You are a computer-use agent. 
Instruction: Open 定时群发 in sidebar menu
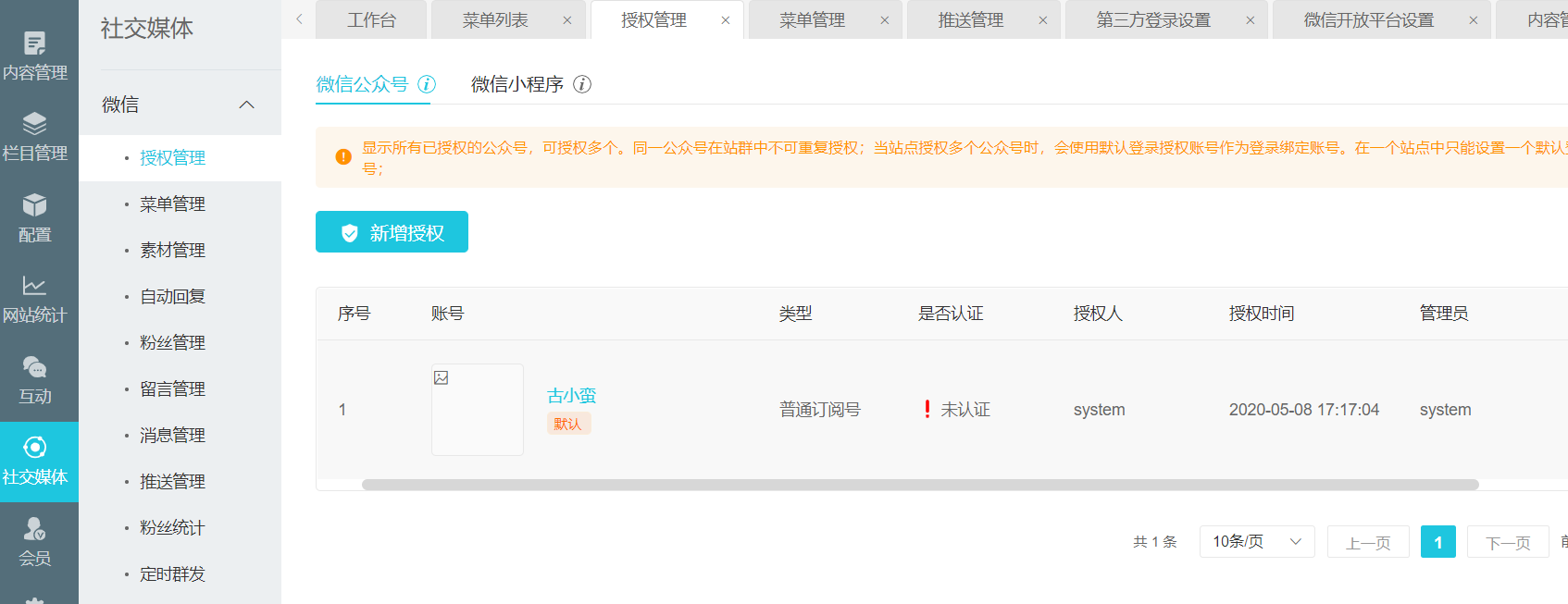(172, 574)
